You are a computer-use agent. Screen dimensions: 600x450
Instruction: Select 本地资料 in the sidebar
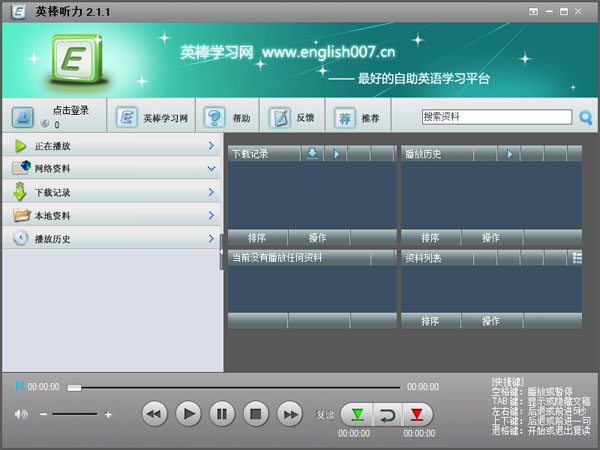pyautogui.click(x=111, y=215)
